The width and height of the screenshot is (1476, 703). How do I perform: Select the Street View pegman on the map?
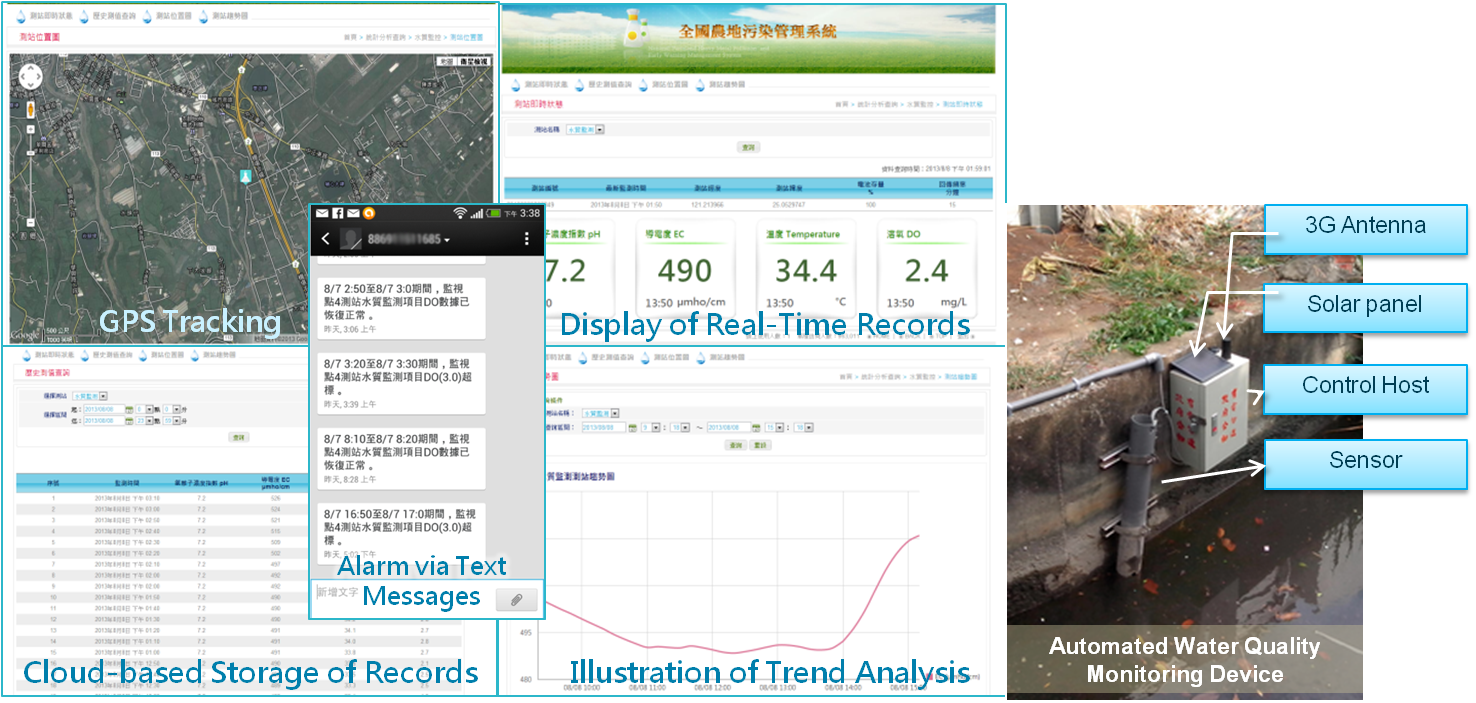31,109
